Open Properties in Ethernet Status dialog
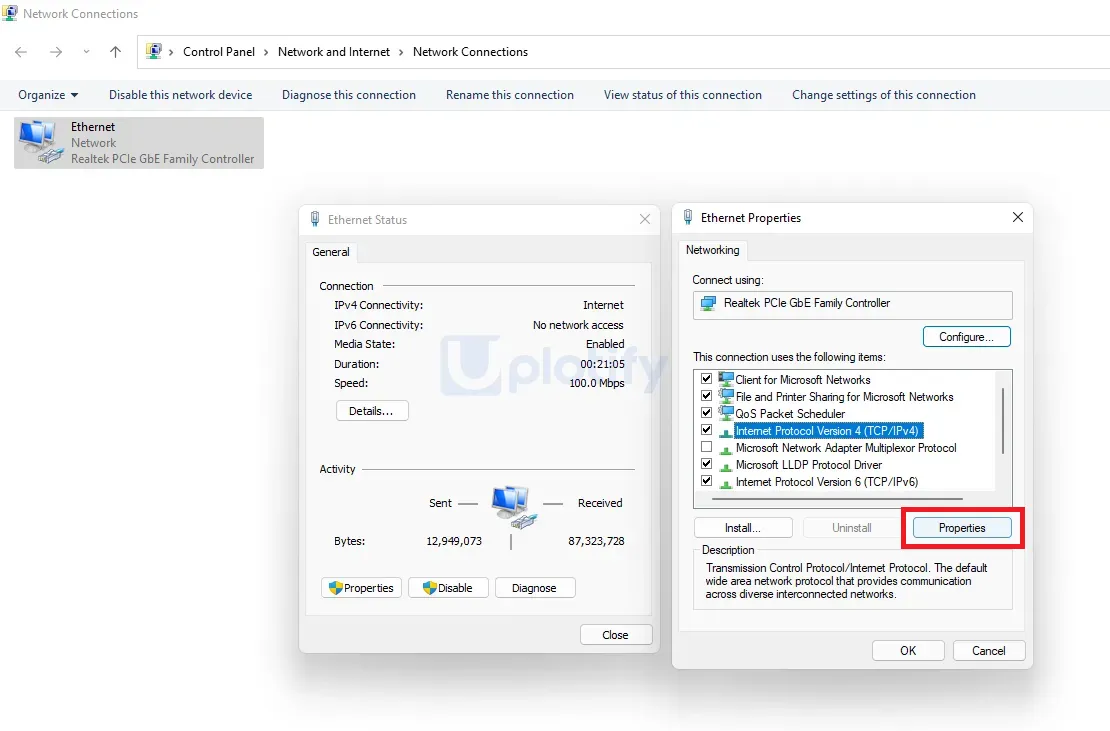Image resolution: width=1110 pixels, height=731 pixels. click(x=362, y=588)
